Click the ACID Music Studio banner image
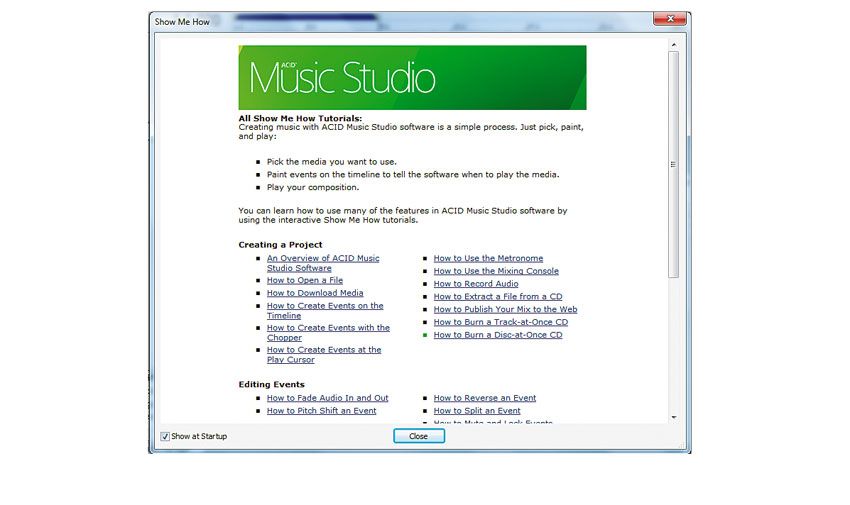850x505 pixels. point(412,77)
